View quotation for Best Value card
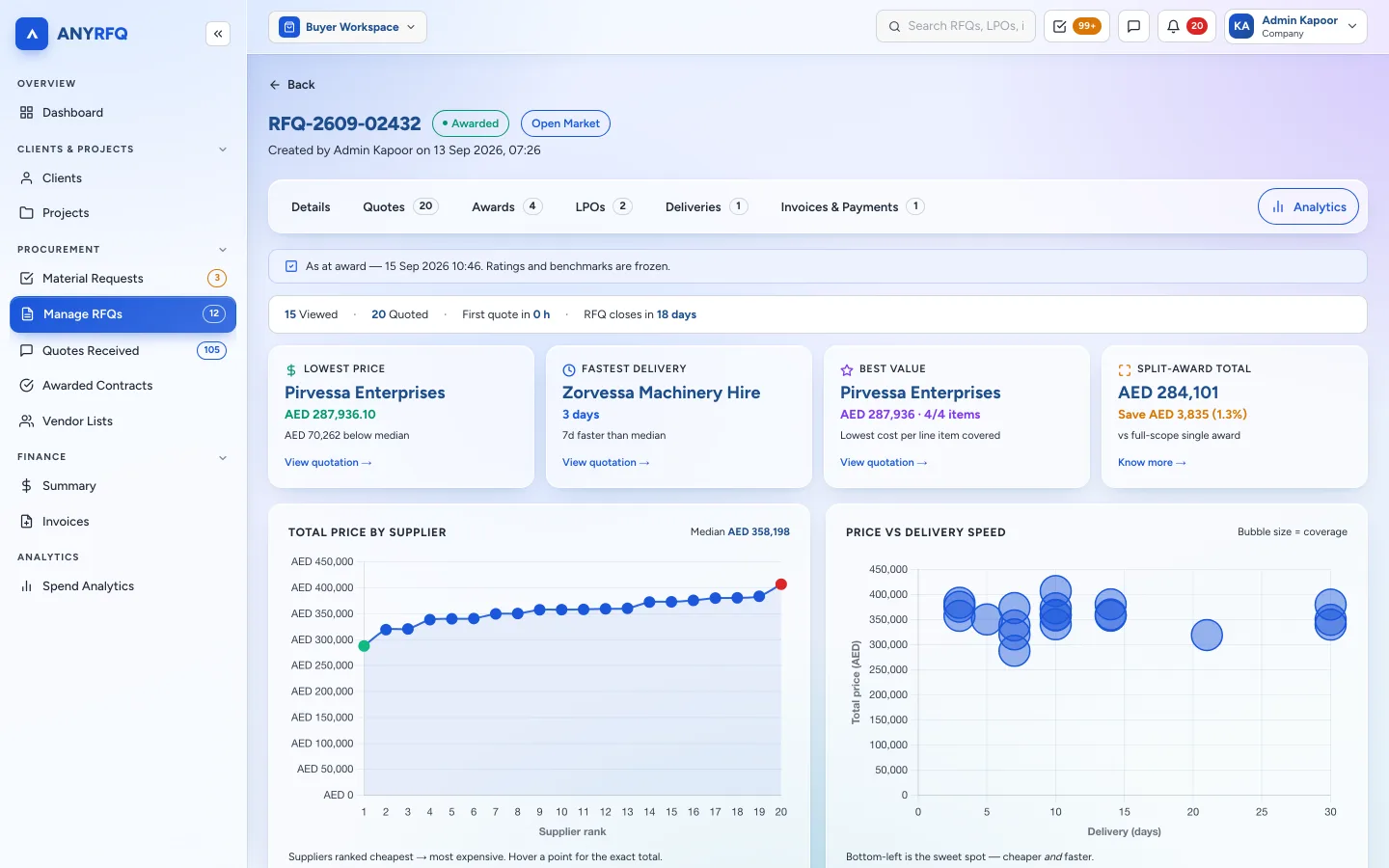Image resolution: width=1389 pixels, height=868 pixels. coord(884,463)
